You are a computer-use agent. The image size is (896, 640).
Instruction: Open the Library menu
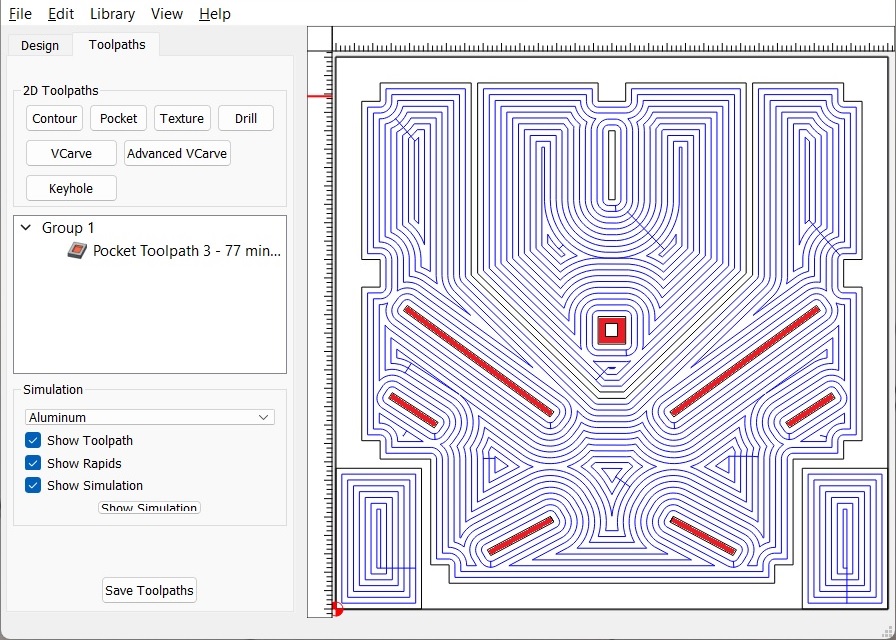point(112,14)
